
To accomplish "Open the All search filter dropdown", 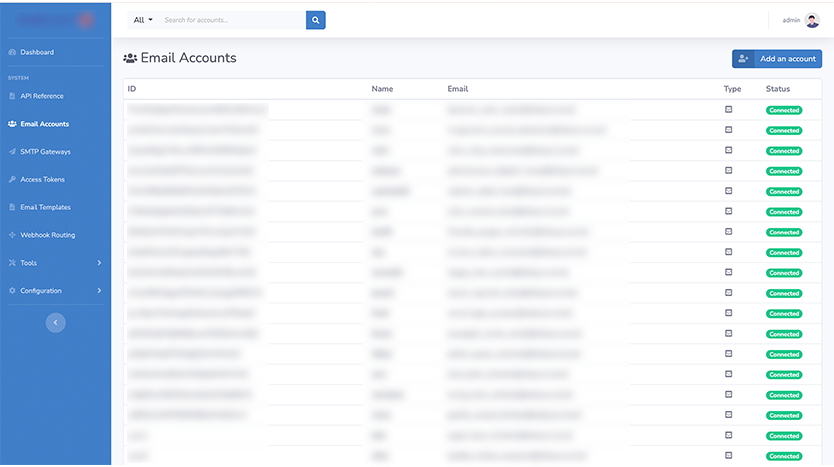I will 143,20.
